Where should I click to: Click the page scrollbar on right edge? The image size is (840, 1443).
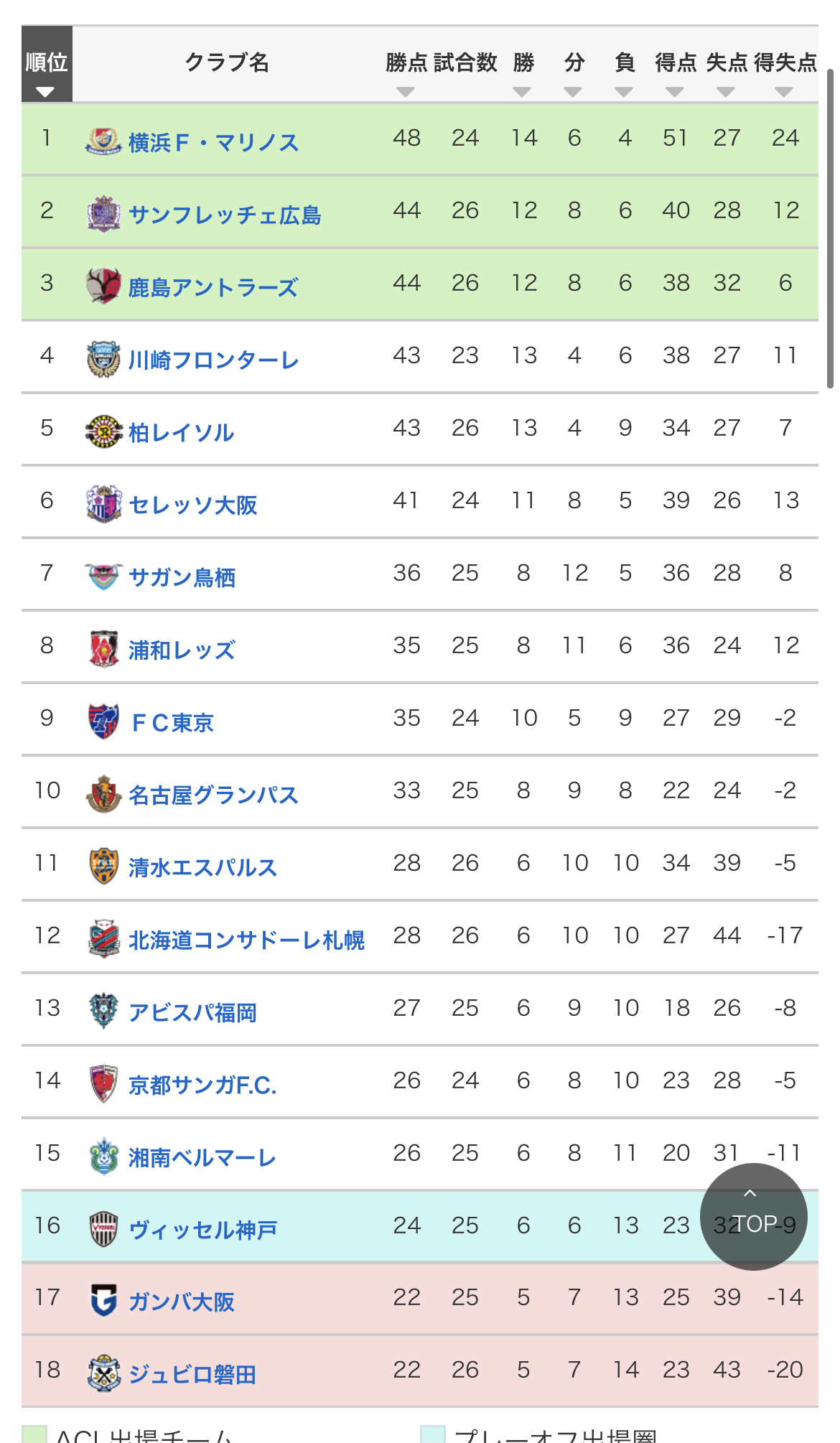coord(830,230)
